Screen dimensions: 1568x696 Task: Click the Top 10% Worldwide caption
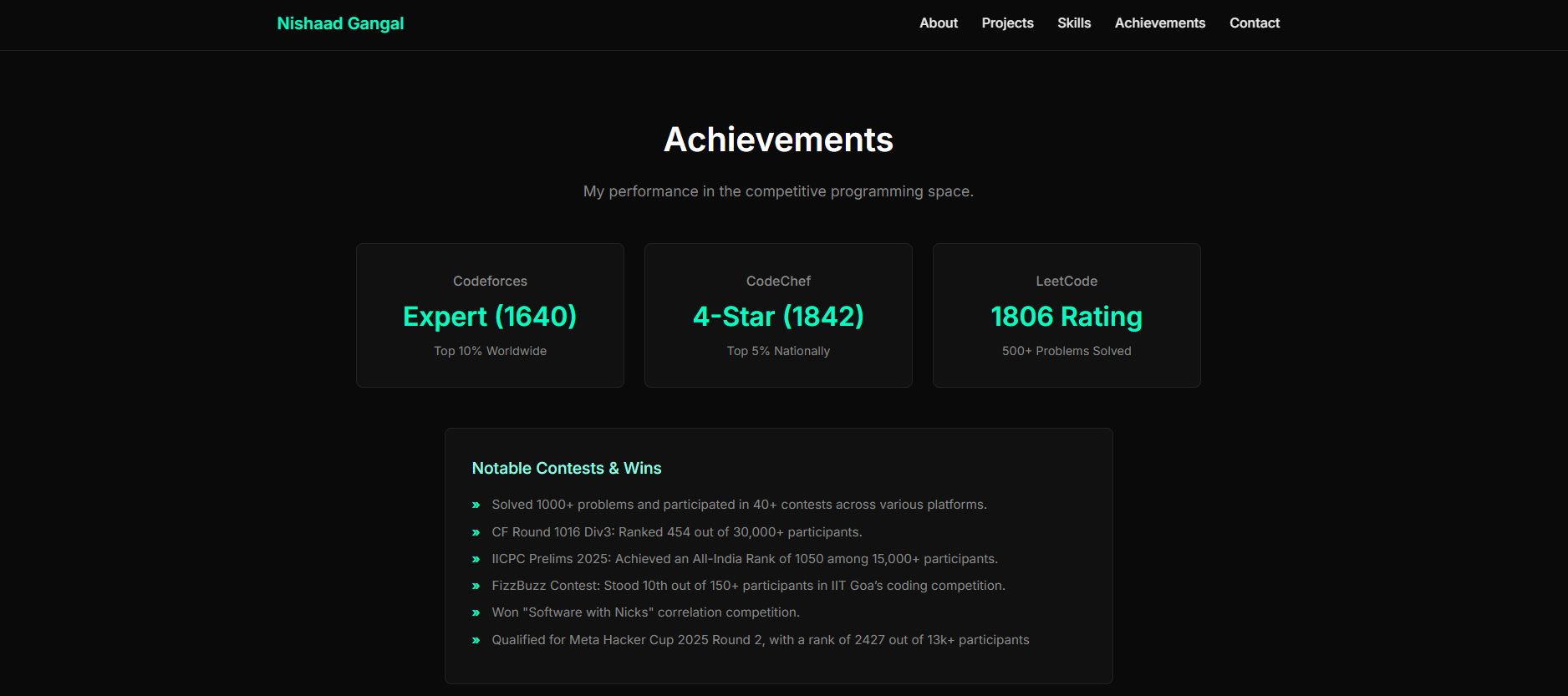click(x=490, y=351)
